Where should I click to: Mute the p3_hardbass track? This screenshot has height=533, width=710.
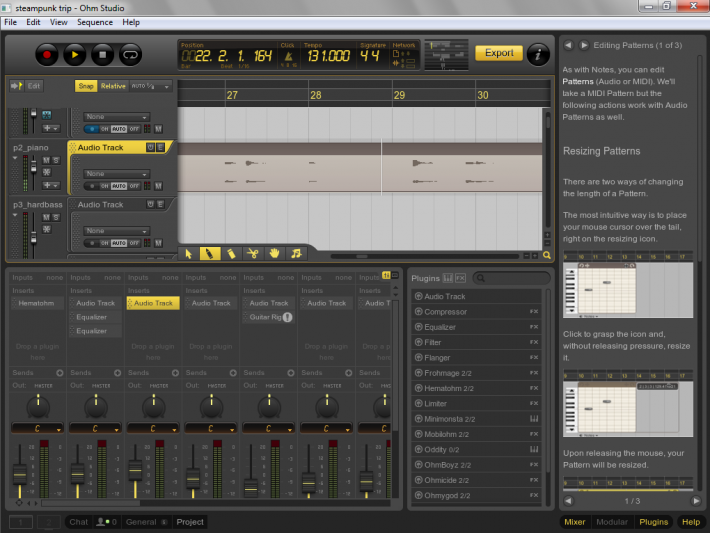pos(46,217)
